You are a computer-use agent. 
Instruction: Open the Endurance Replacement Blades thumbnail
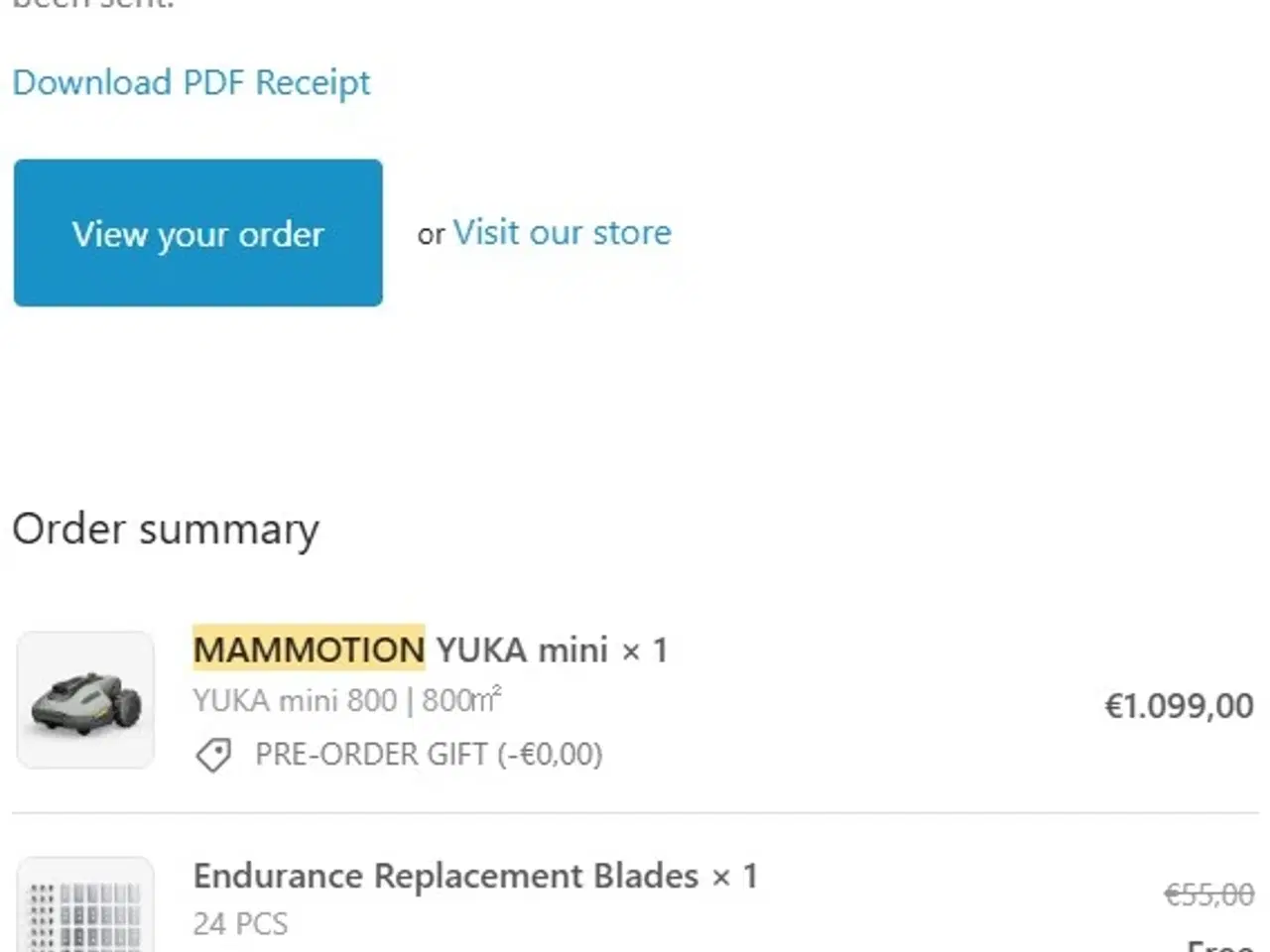(x=85, y=907)
